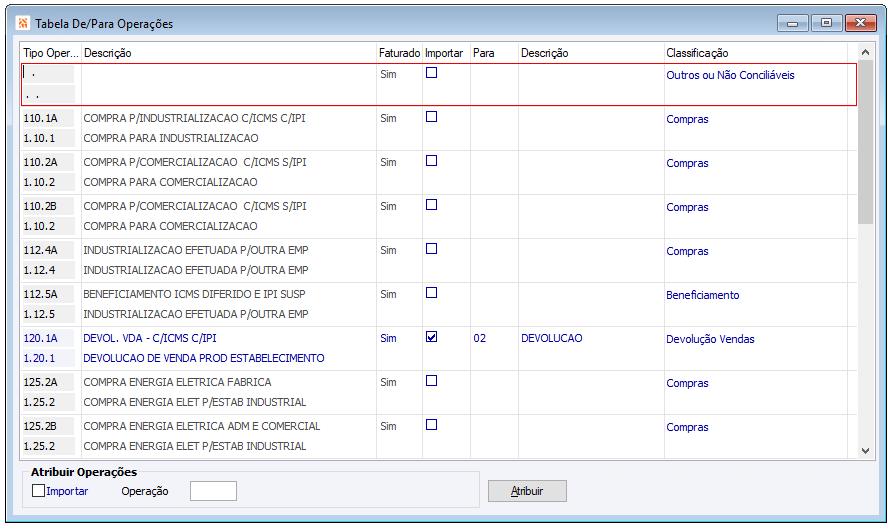The image size is (888, 529).
Task: Select cell 125.2A in Tipo Oper column
Action: coord(48,382)
